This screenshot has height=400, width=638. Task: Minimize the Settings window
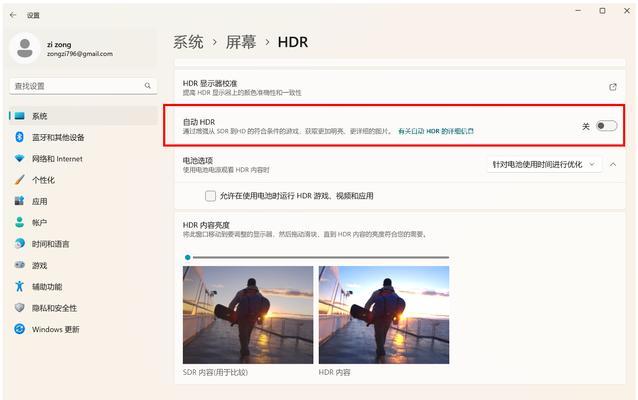(x=578, y=11)
